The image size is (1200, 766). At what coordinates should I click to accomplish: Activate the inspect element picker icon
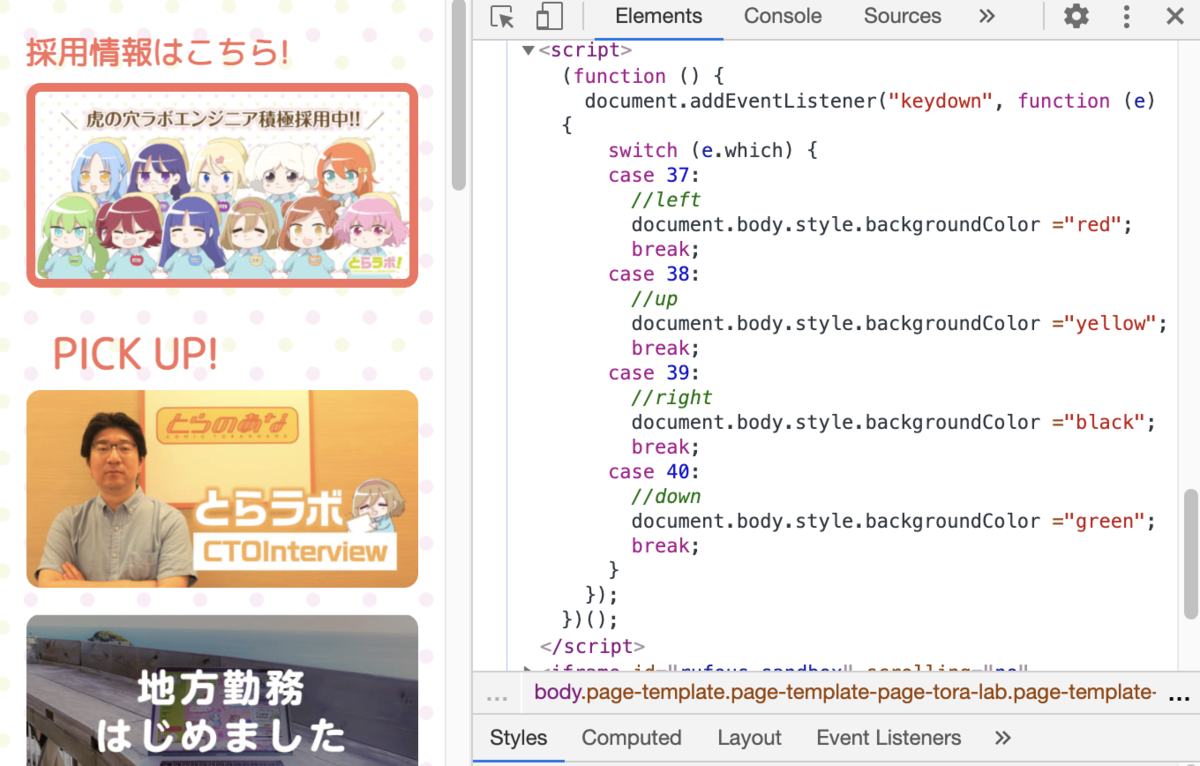(502, 16)
